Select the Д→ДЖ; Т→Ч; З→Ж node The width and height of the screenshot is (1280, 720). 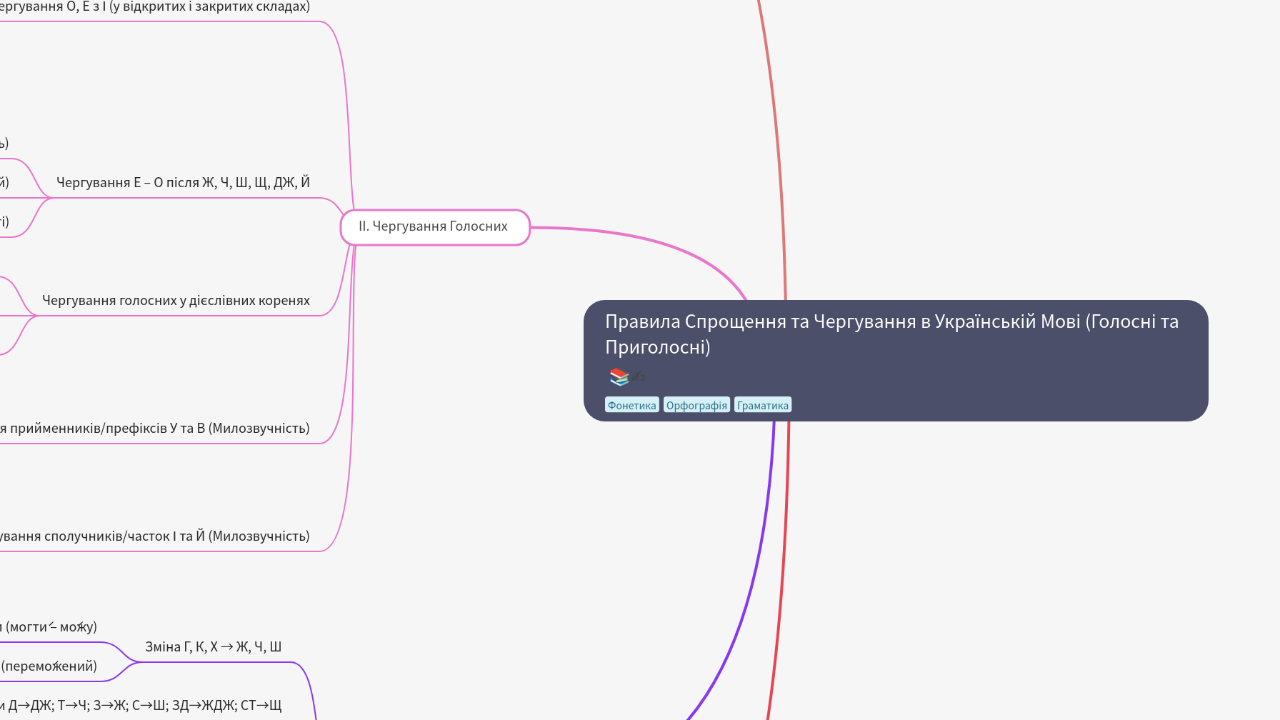(140, 706)
